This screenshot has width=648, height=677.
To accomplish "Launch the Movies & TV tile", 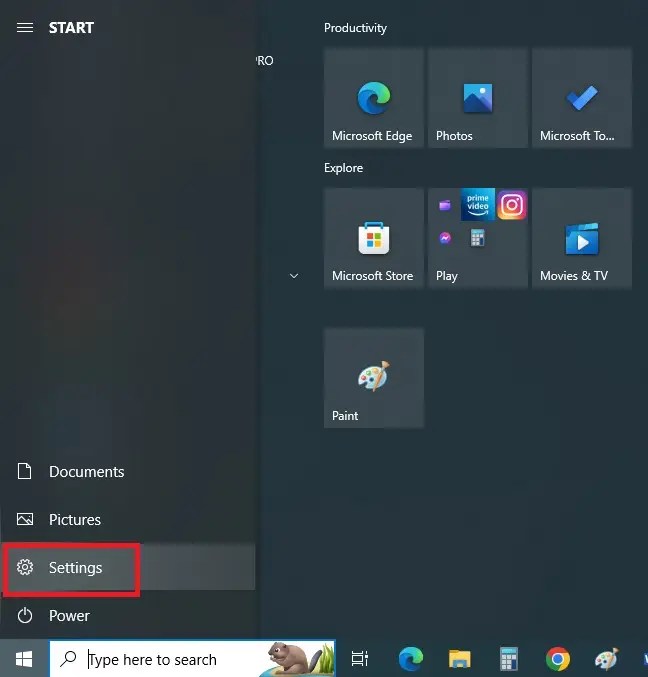I will tap(582, 238).
